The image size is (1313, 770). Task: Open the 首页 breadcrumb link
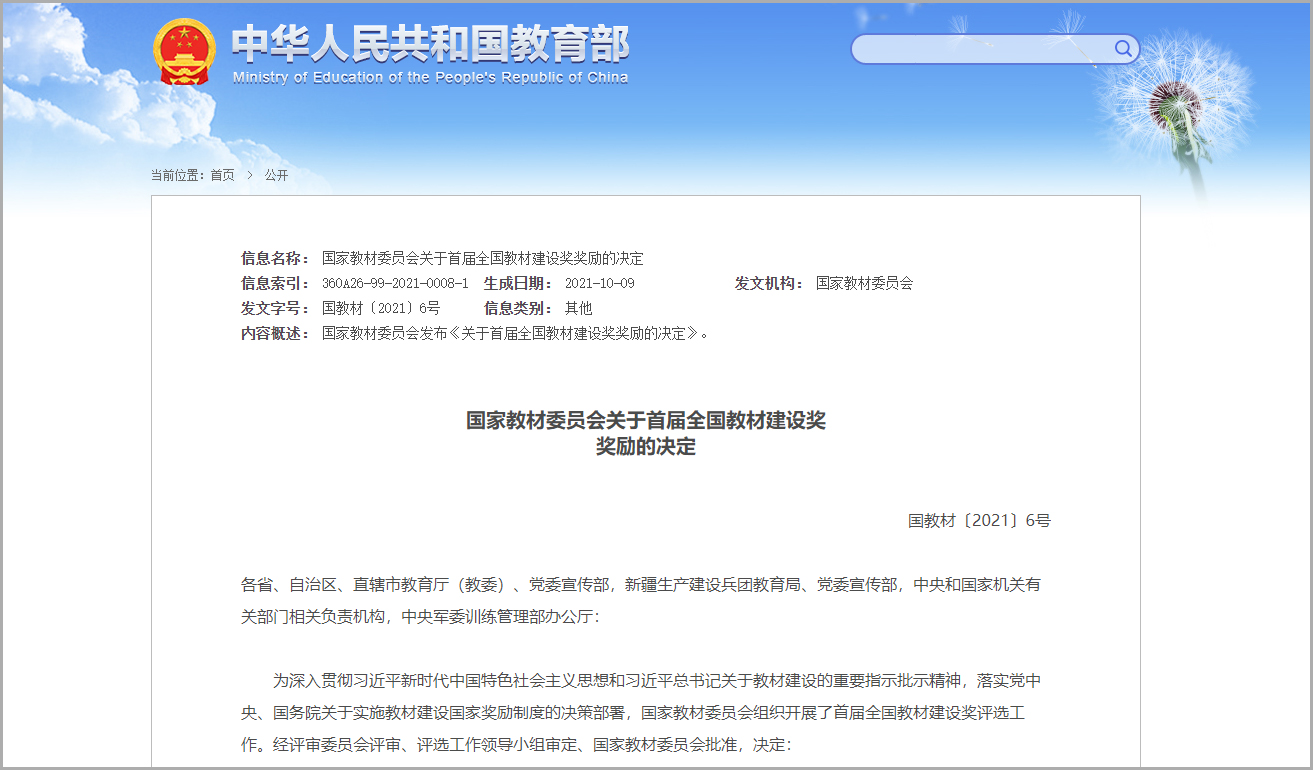pyautogui.click(x=222, y=175)
